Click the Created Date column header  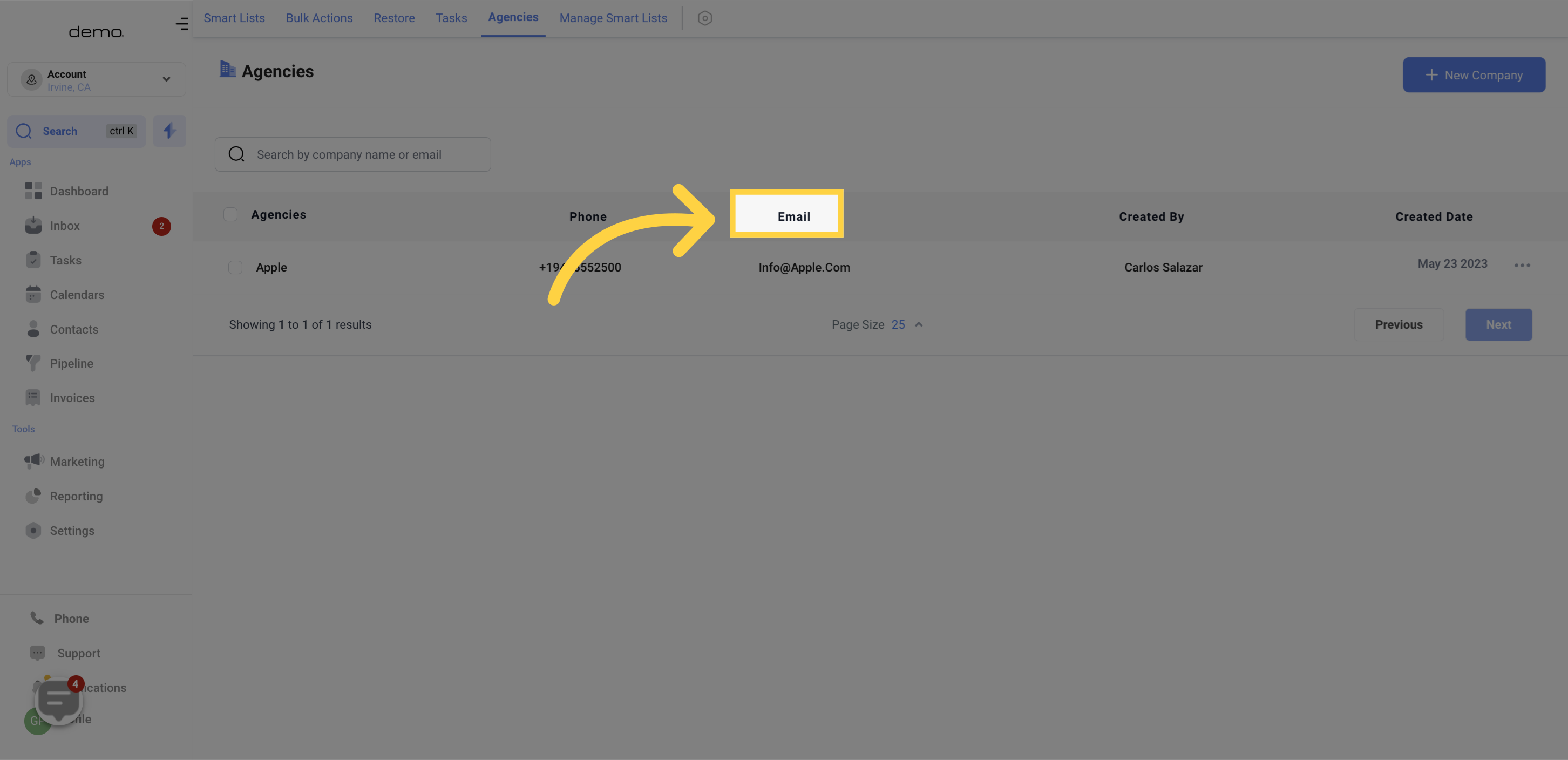coord(1434,216)
